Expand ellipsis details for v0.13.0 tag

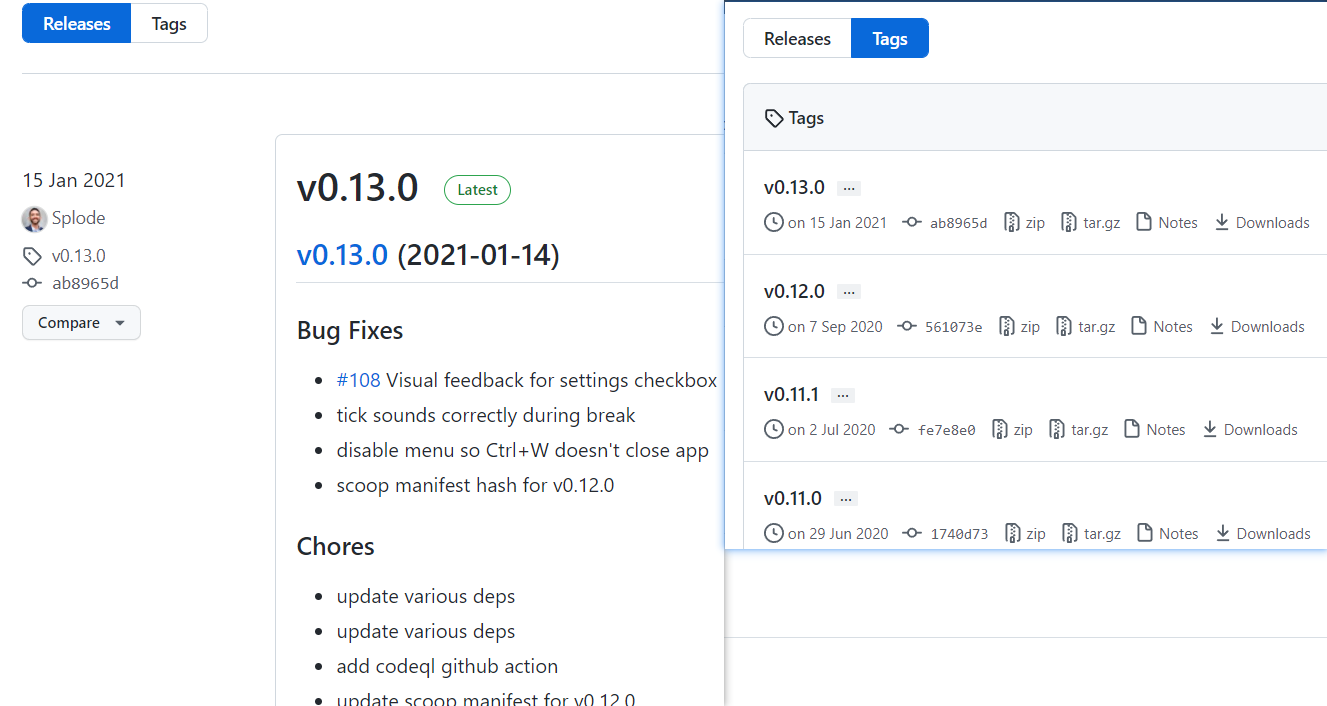[849, 188]
